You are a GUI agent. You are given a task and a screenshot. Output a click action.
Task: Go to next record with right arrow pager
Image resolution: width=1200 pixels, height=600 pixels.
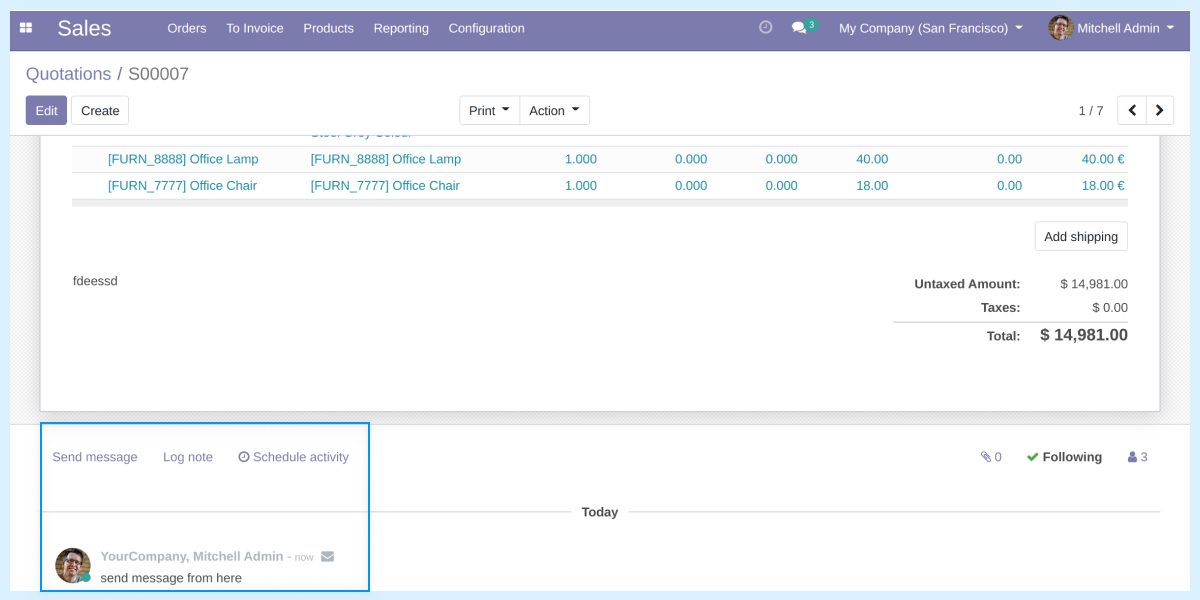(x=1159, y=110)
